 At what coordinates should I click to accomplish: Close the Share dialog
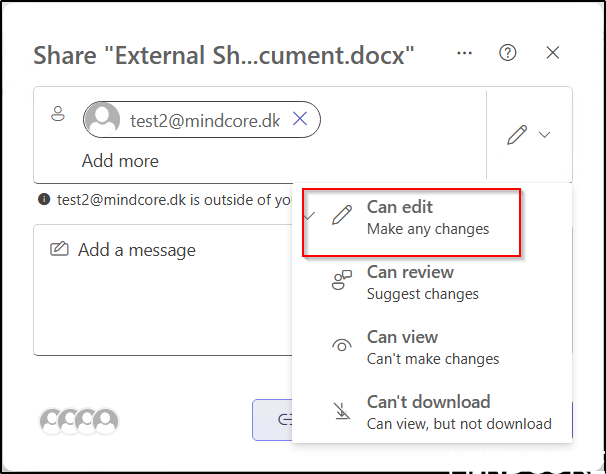tap(552, 53)
